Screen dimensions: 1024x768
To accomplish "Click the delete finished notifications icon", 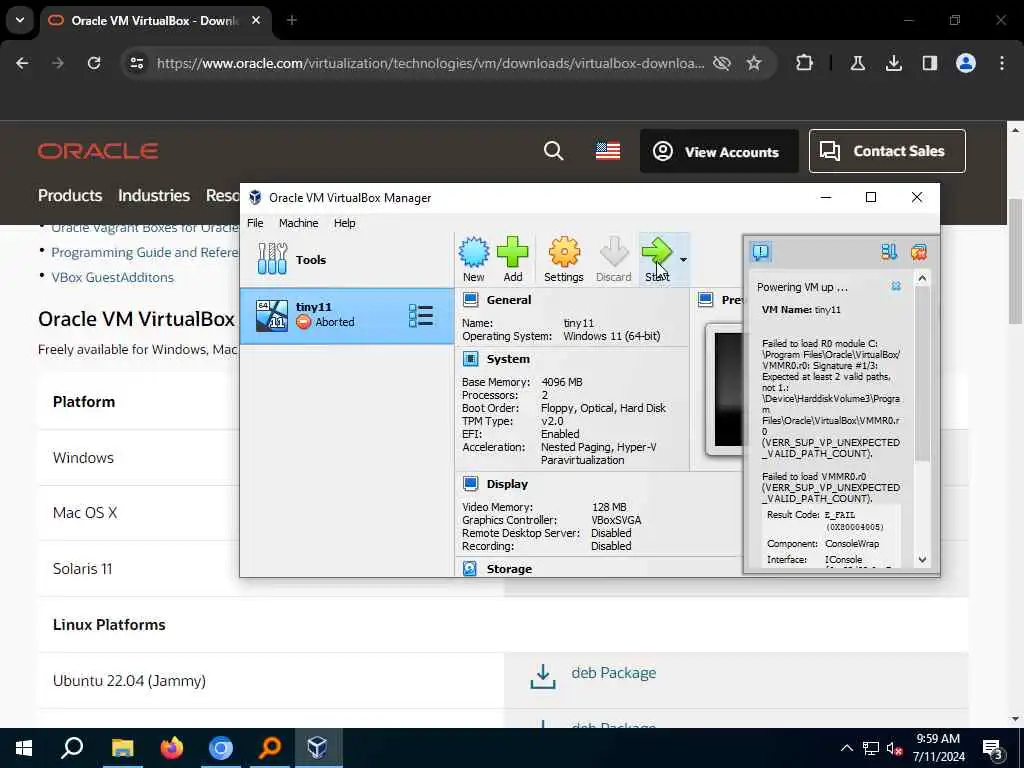I will click(x=919, y=251).
